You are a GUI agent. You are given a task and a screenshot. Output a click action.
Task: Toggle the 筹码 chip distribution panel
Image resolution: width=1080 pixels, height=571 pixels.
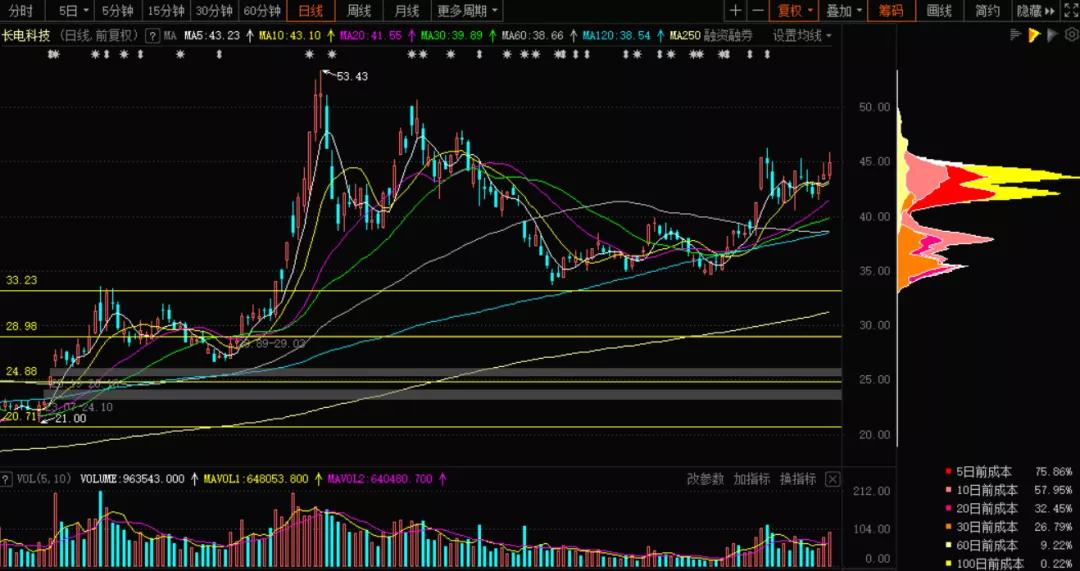coord(891,10)
